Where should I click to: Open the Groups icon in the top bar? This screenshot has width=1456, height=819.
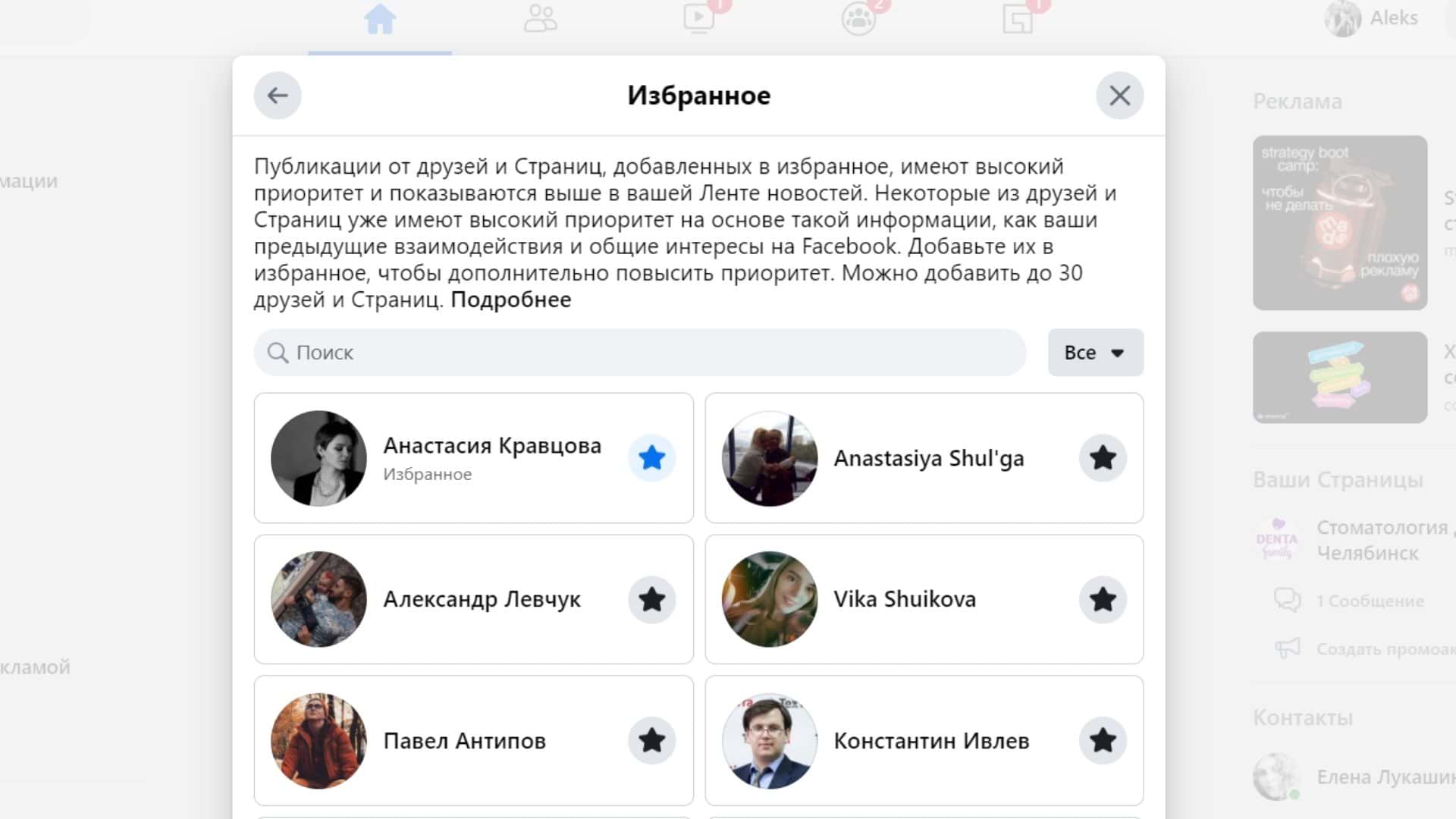[x=858, y=19]
